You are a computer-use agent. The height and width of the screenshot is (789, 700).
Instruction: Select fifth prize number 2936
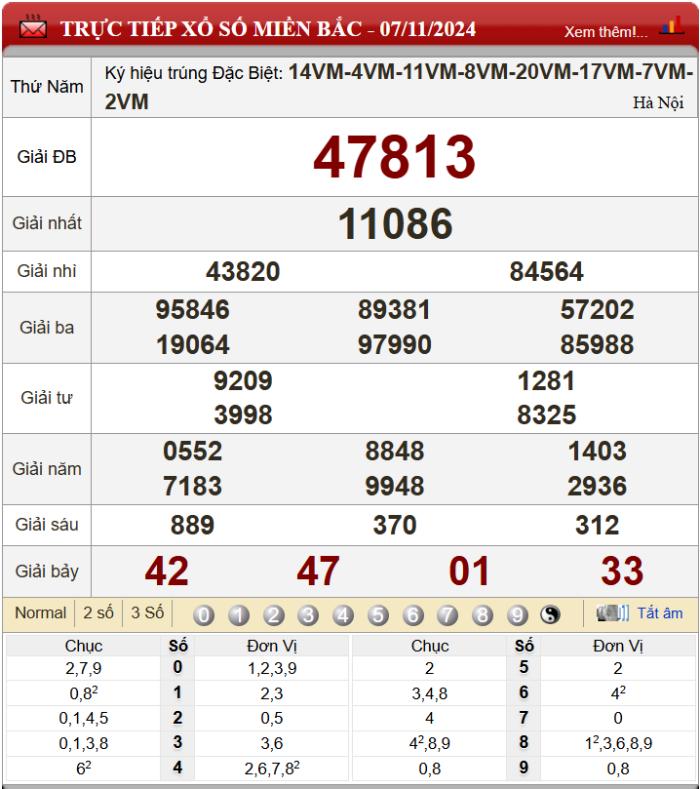click(597, 486)
